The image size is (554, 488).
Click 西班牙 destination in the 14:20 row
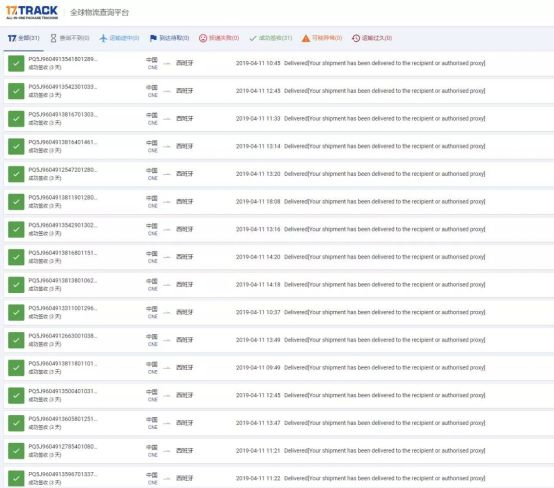[185, 257]
